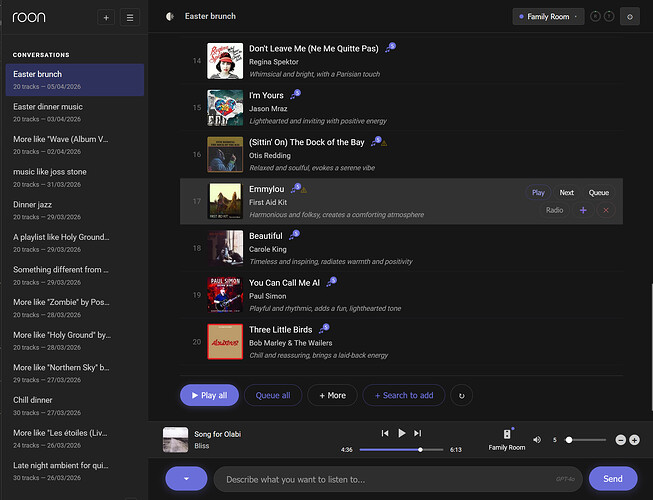
Task: Open the Something different from conversation
Action: click(75, 276)
